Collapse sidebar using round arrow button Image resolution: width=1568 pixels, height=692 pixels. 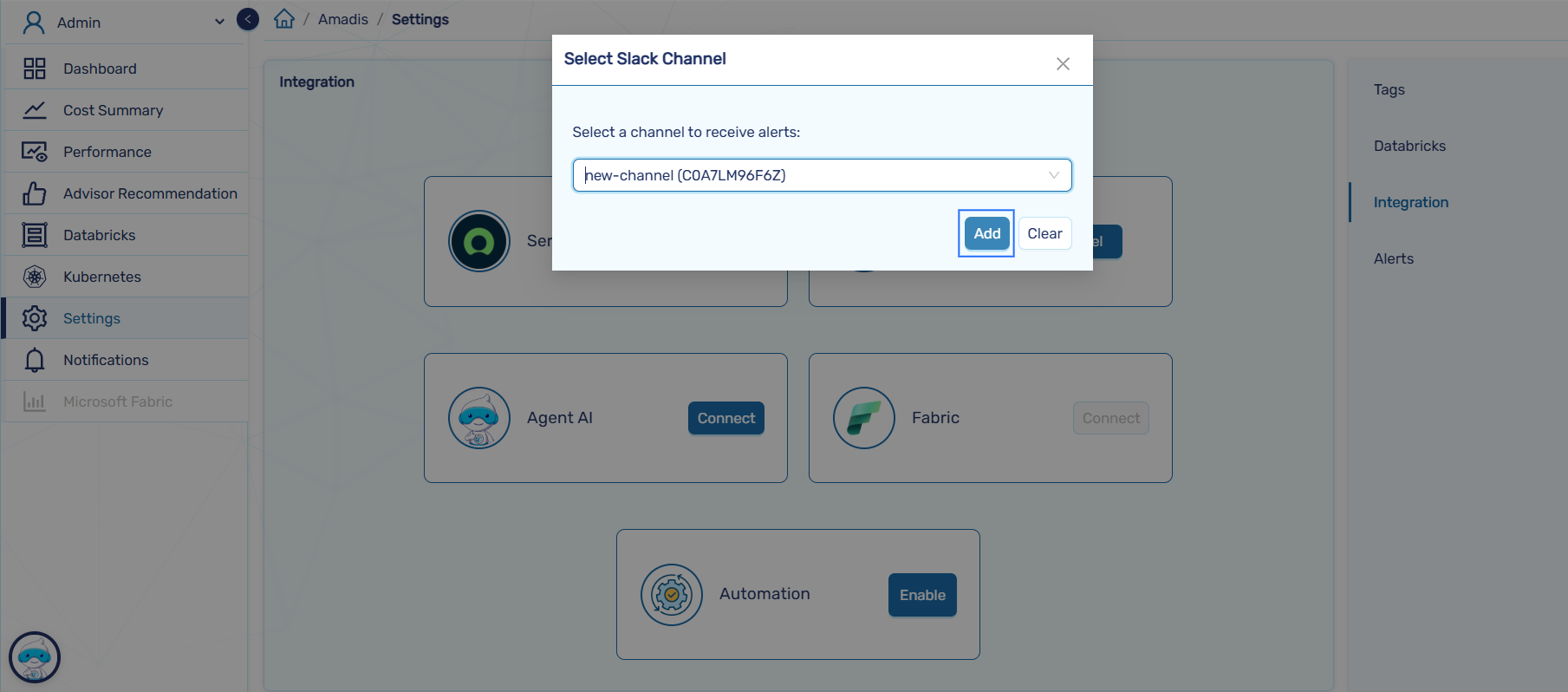(248, 19)
